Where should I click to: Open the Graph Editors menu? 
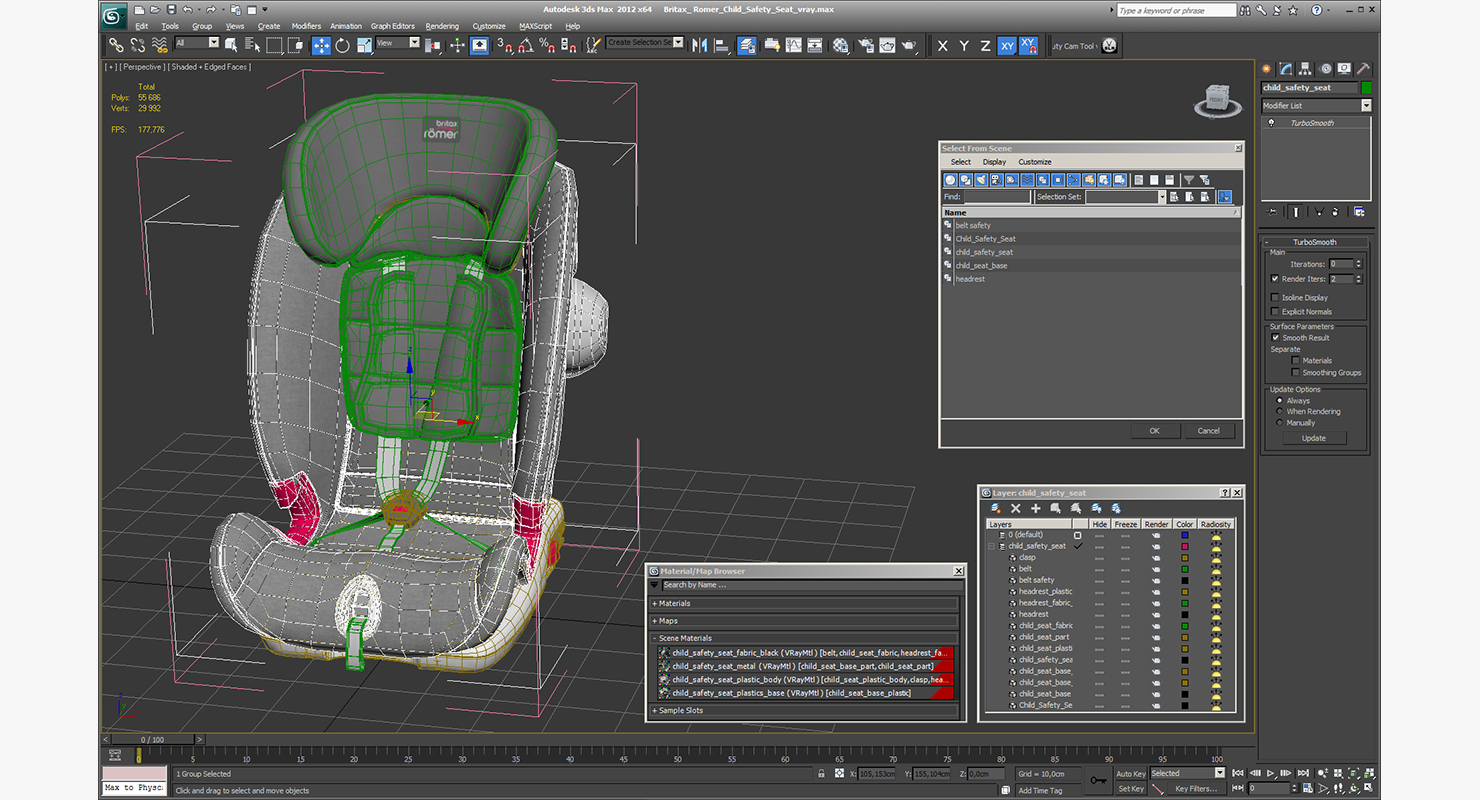click(393, 26)
